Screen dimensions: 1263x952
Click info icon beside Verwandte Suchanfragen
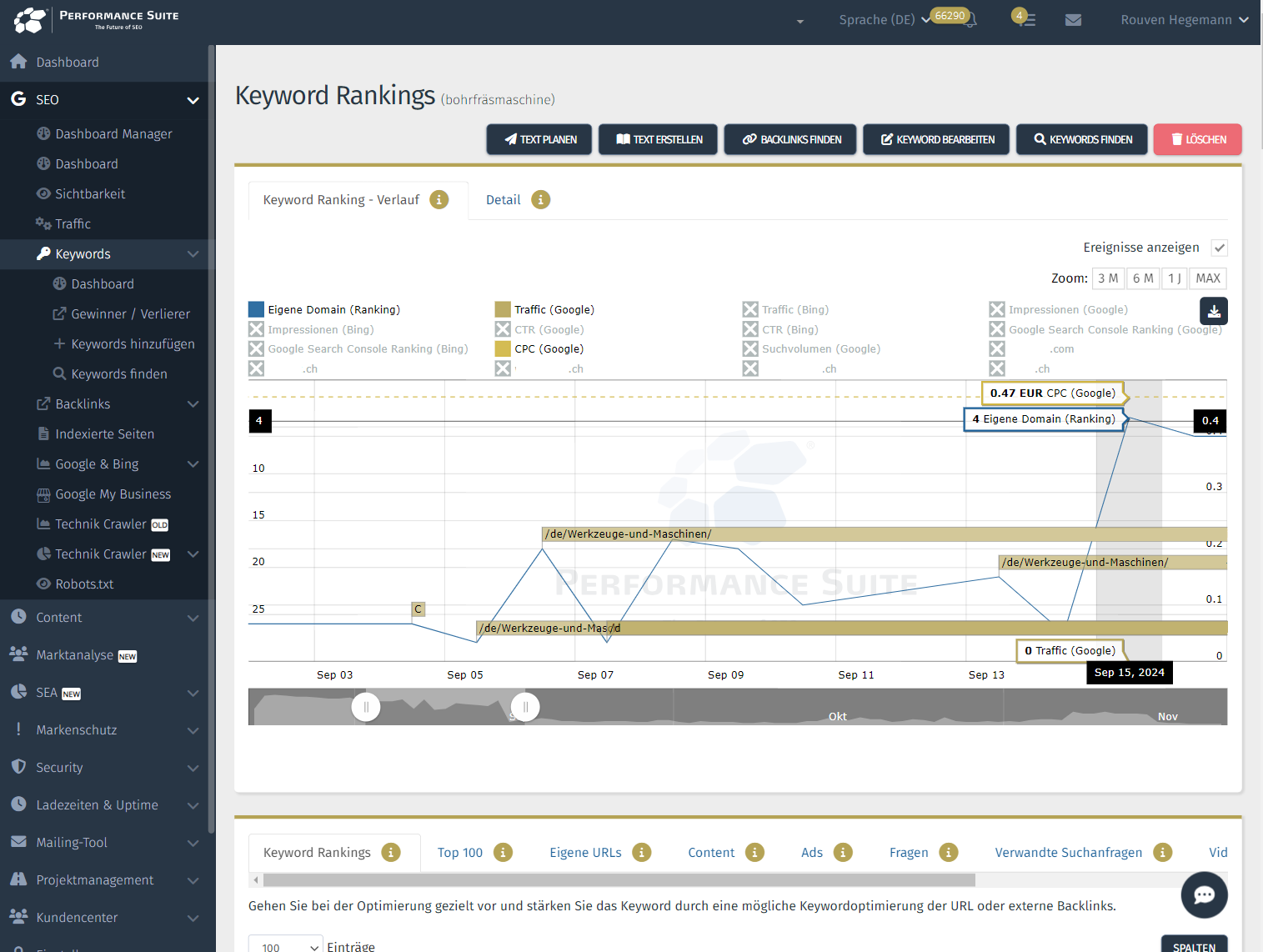tap(1162, 852)
